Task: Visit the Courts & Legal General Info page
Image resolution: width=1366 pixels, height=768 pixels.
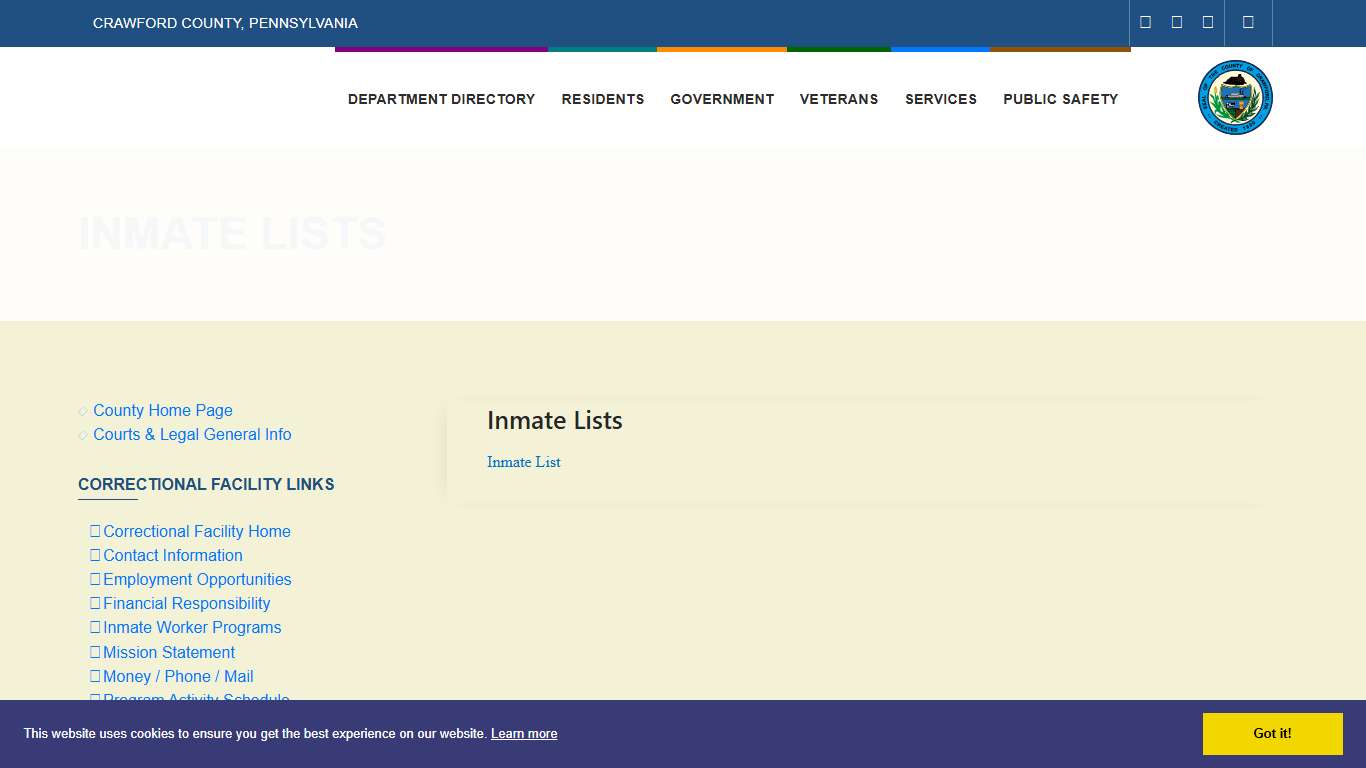Action: click(x=191, y=435)
